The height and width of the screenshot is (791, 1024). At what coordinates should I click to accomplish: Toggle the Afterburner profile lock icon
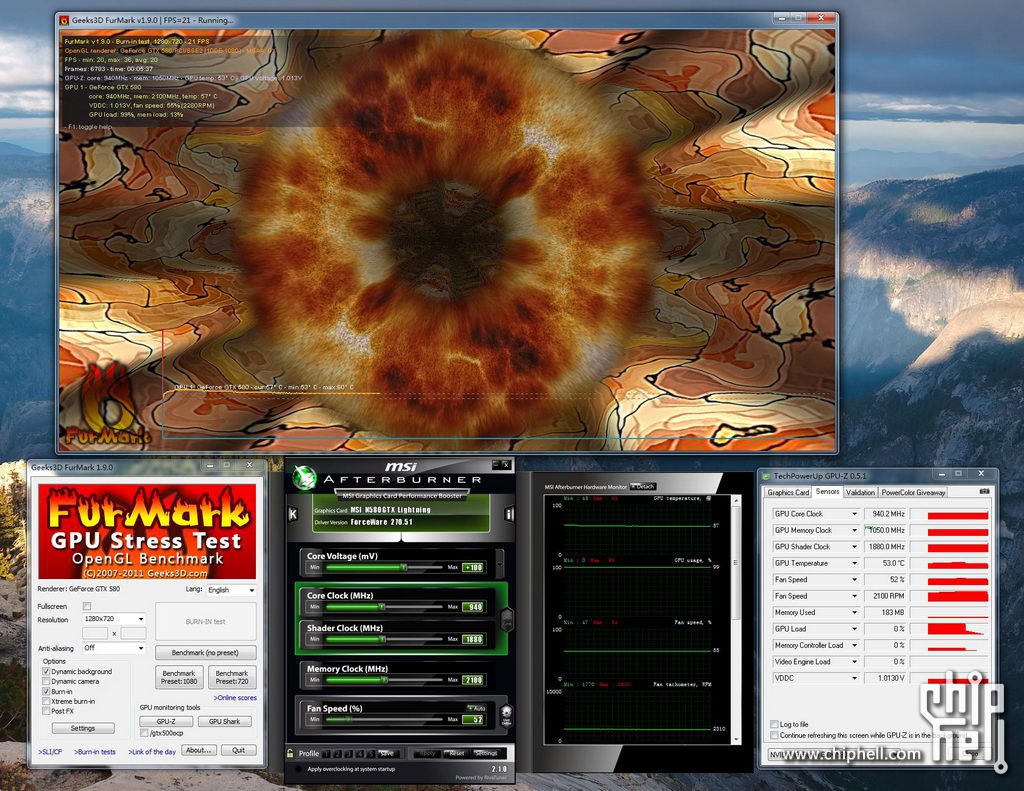click(x=290, y=753)
